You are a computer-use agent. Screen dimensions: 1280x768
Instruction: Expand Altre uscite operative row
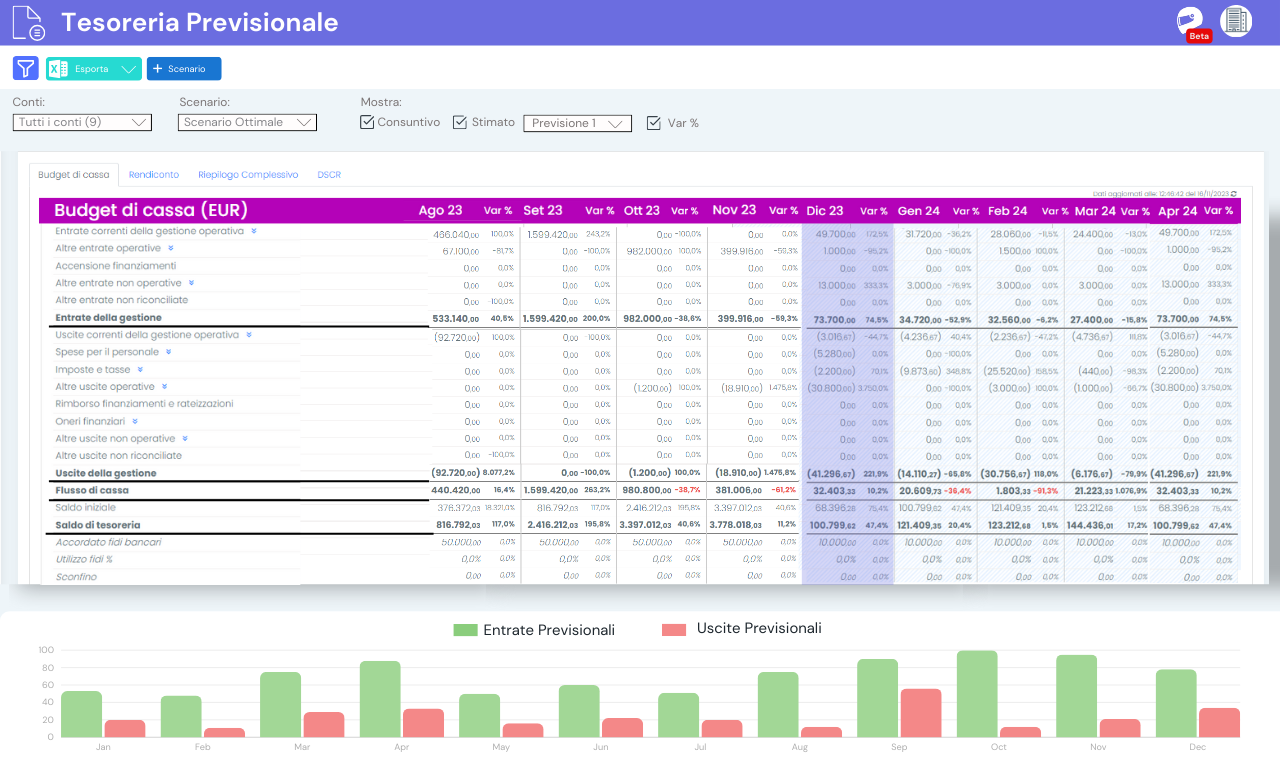tap(165, 387)
